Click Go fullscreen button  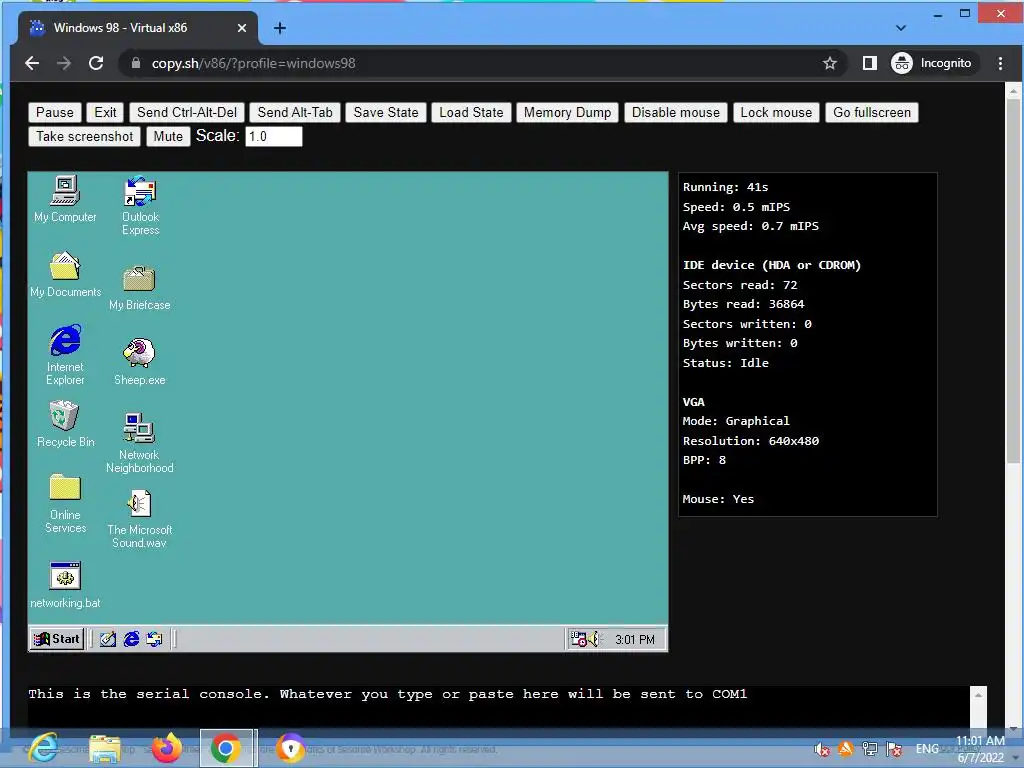tap(872, 112)
